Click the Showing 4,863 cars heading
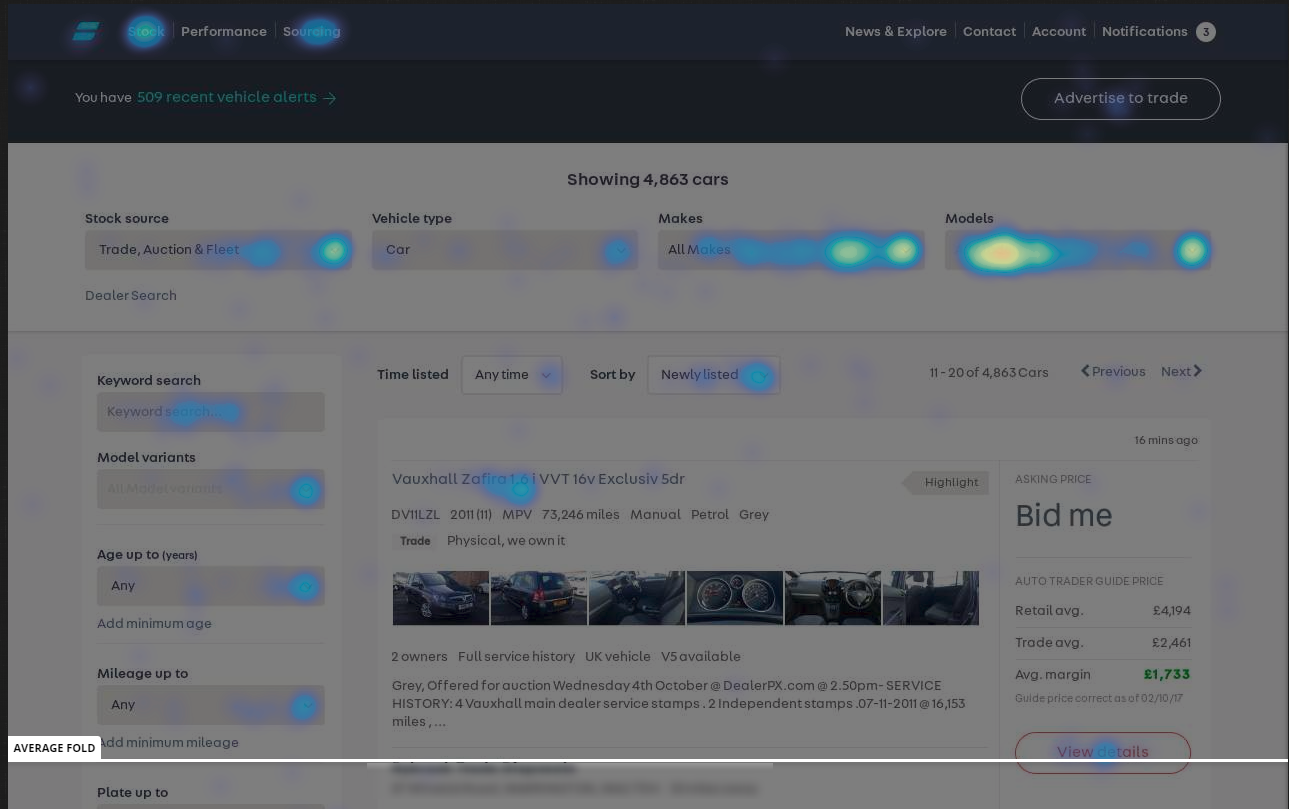The height and width of the screenshot is (809, 1289). [647, 179]
